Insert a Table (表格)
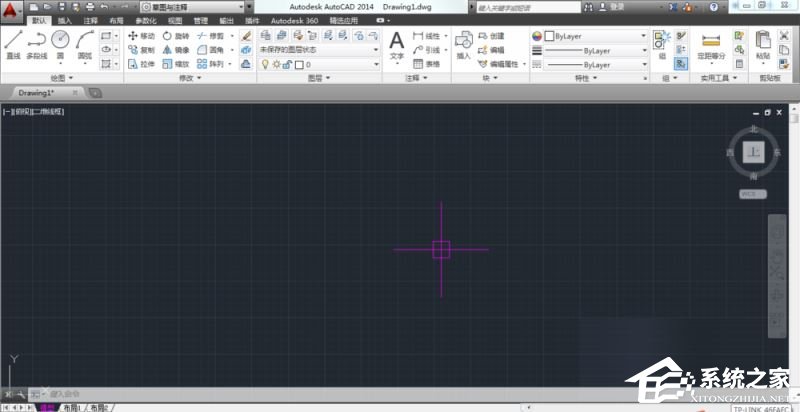 tap(427, 64)
